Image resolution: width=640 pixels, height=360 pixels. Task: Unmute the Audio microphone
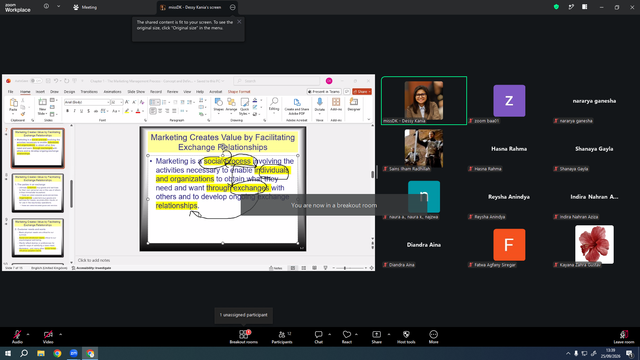(x=17, y=337)
